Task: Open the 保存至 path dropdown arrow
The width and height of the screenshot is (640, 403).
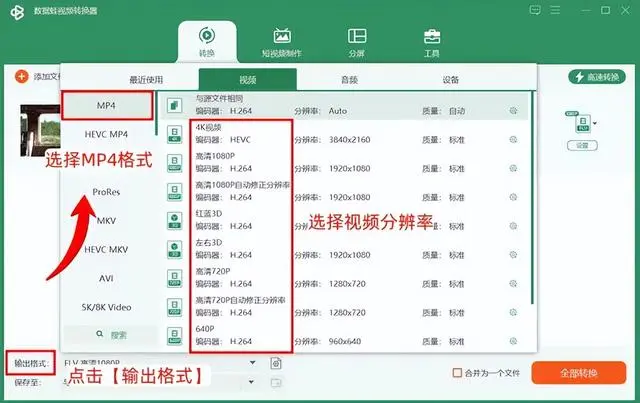Action: pos(251,382)
